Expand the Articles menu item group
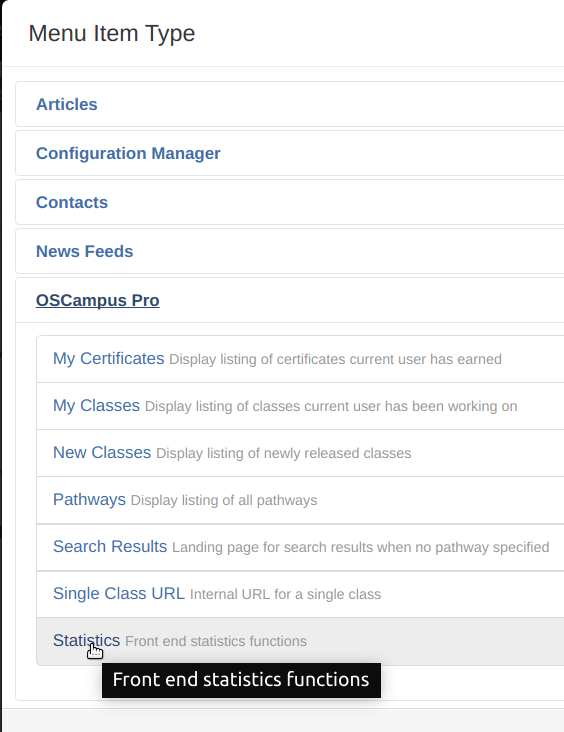The height and width of the screenshot is (732, 564). pyautogui.click(x=67, y=104)
